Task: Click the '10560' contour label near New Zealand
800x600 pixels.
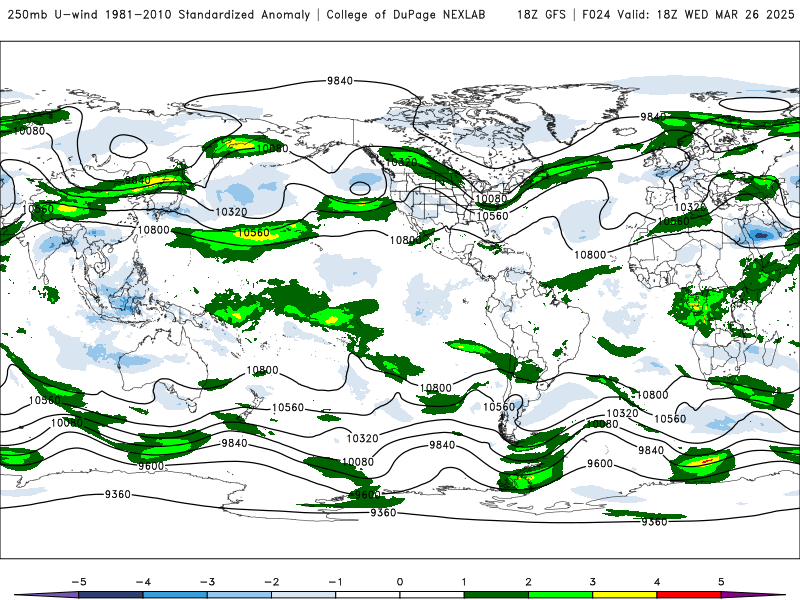Action: [288, 407]
